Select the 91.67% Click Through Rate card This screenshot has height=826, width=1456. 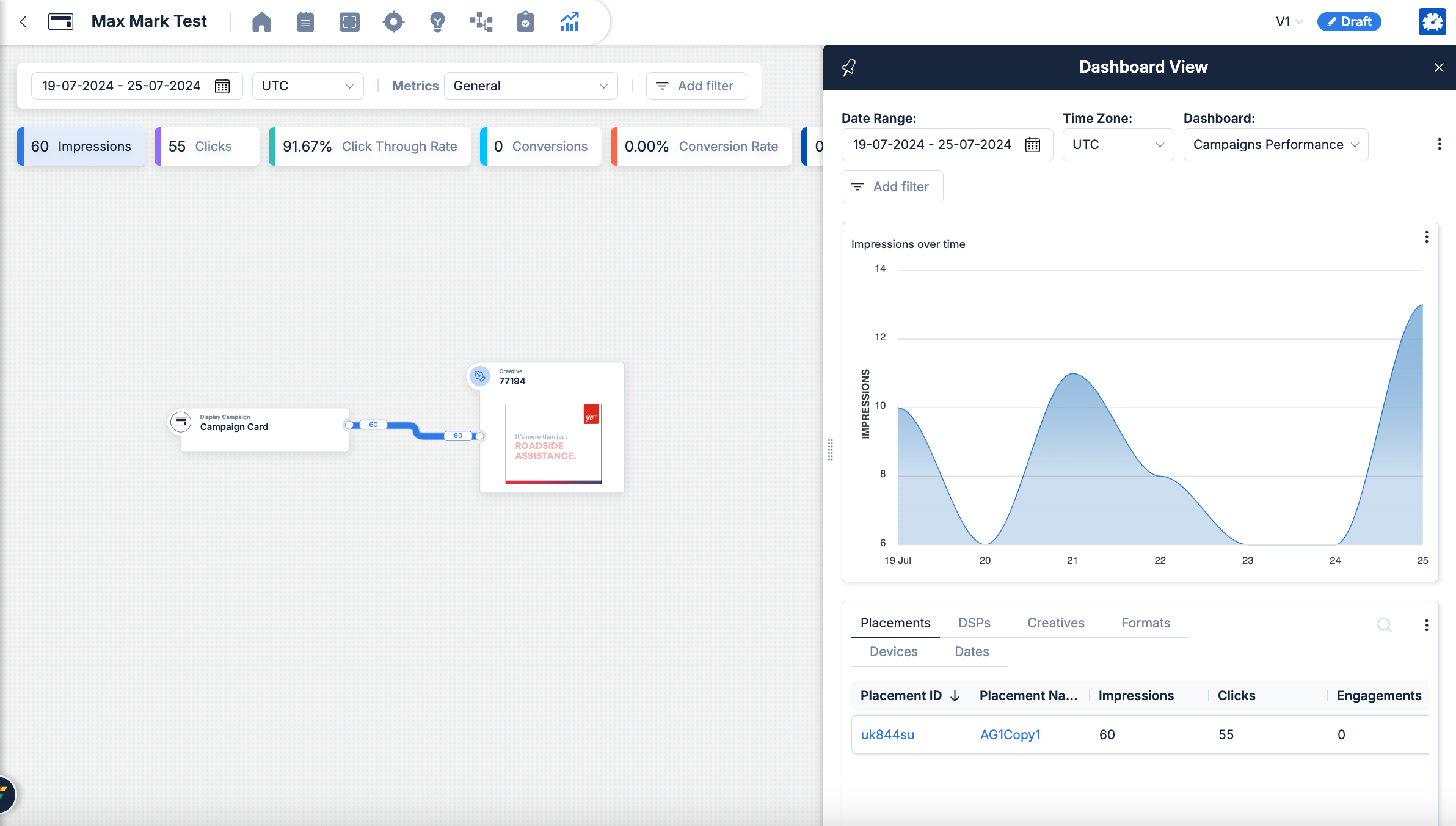pyautogui.click(x=369, y=147)
